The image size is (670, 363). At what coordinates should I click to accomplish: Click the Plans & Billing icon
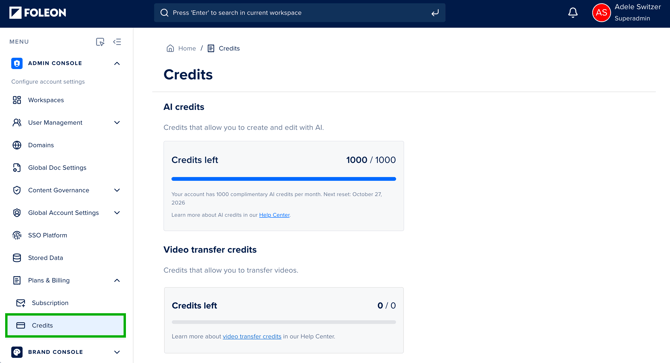(x=17, y=280)
